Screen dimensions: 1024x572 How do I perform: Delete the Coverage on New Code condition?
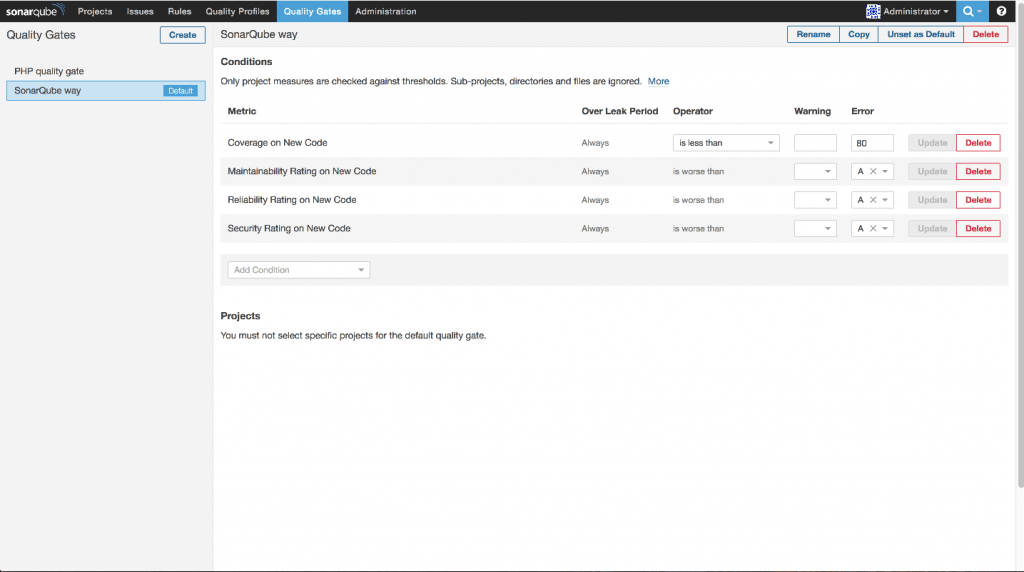(x=978, y=143)
